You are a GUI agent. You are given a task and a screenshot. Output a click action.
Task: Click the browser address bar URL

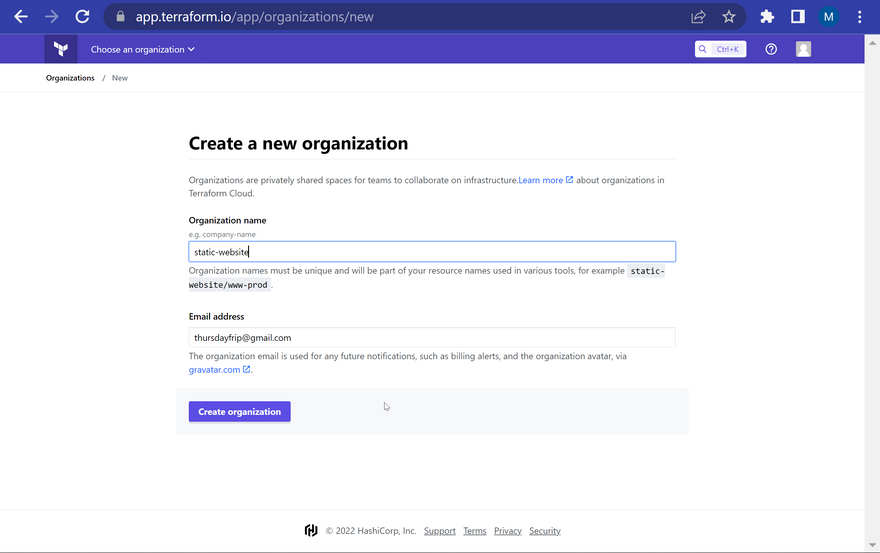(254, 17)
